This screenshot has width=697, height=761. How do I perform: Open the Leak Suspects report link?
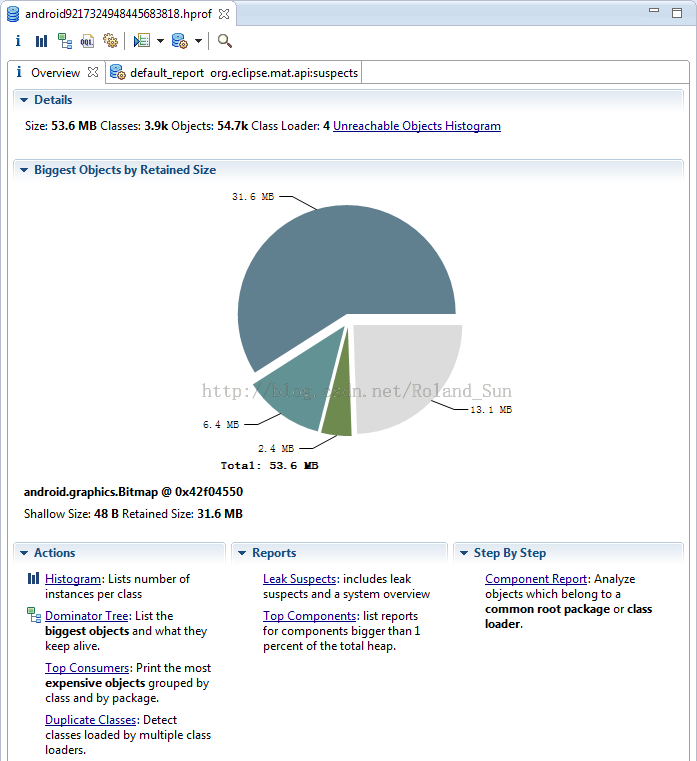point(299,579)
